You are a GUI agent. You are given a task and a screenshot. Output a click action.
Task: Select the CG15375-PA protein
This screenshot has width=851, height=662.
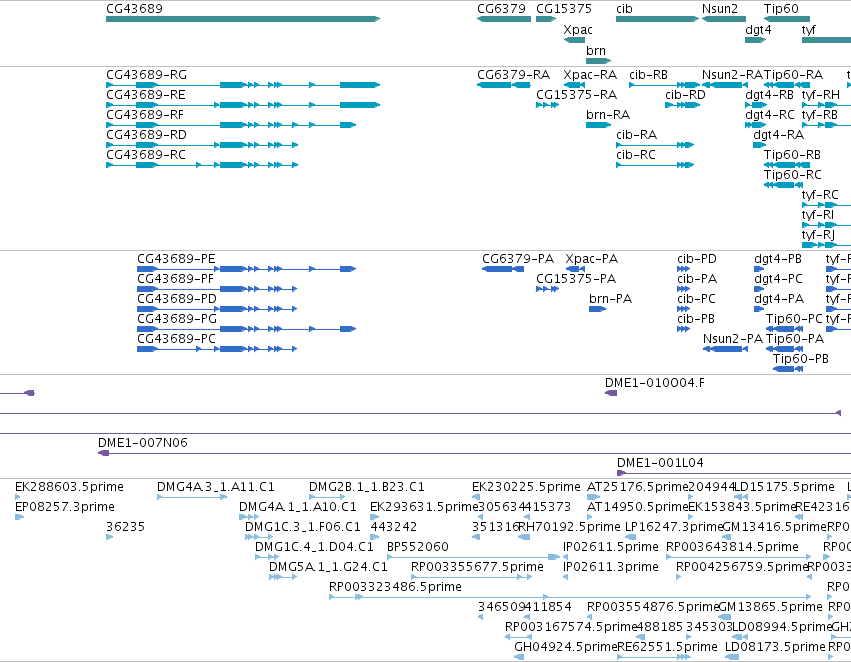pyautogui.click(x=547, y=289)
